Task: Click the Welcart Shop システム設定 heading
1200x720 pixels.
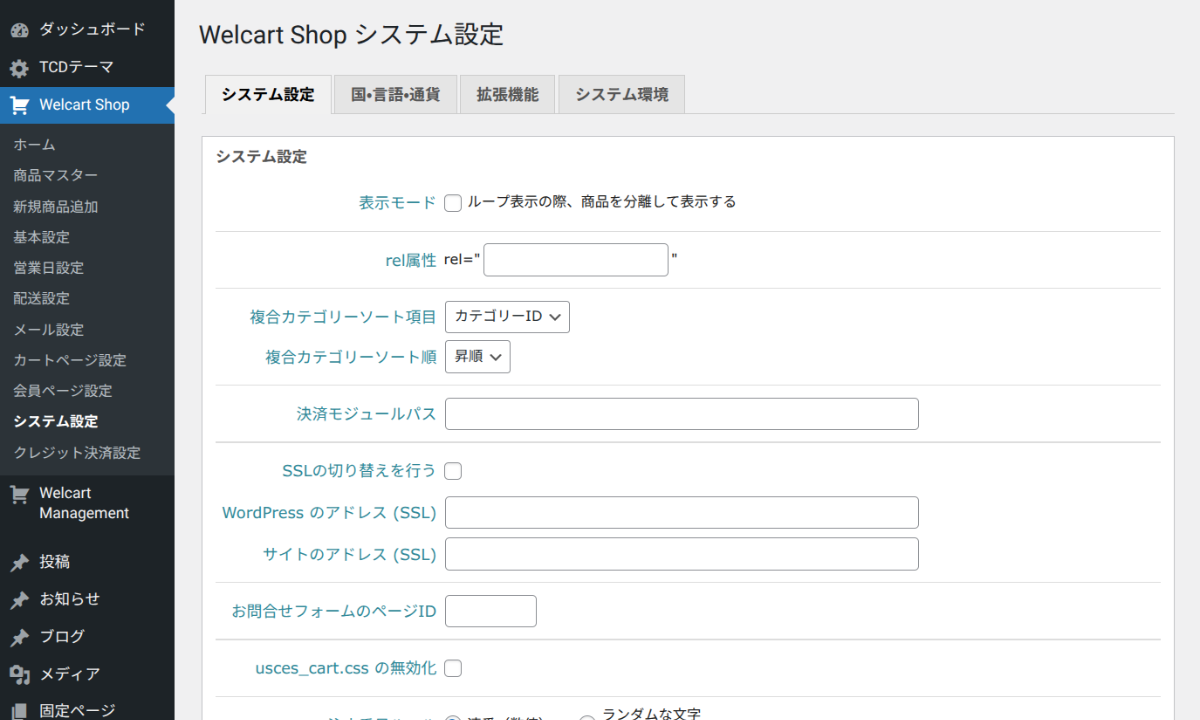Action: 351,35
